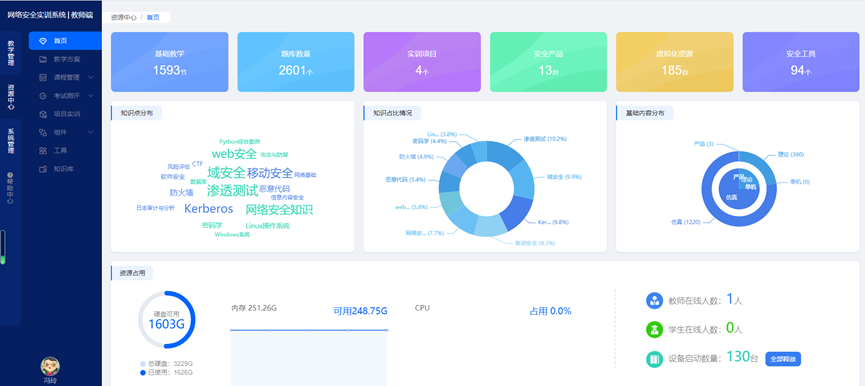Click the diamond icon beside 首页
This screenshot has width=865, height=386.
43,41
